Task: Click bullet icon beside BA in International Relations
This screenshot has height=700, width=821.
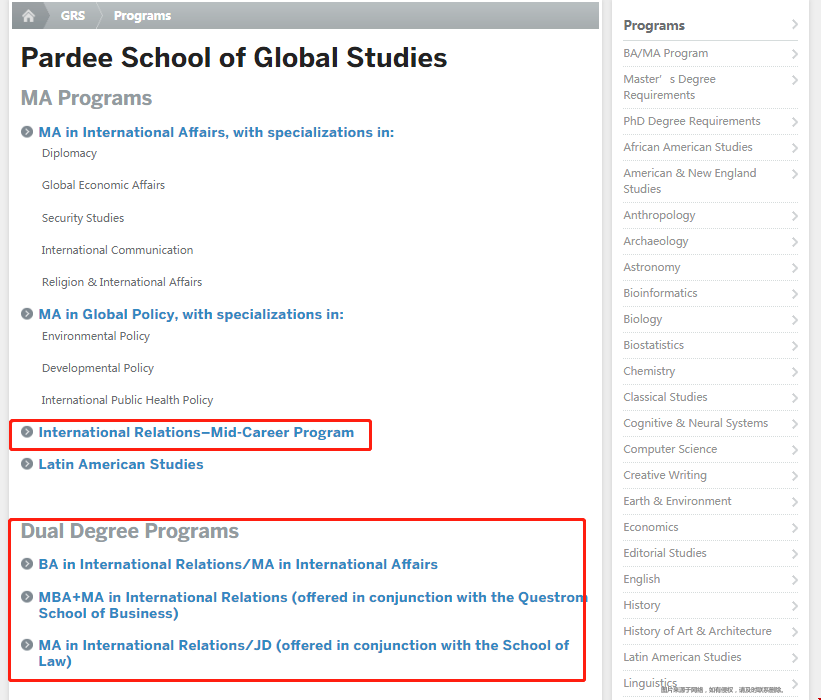Action: [x=27, y=564]
